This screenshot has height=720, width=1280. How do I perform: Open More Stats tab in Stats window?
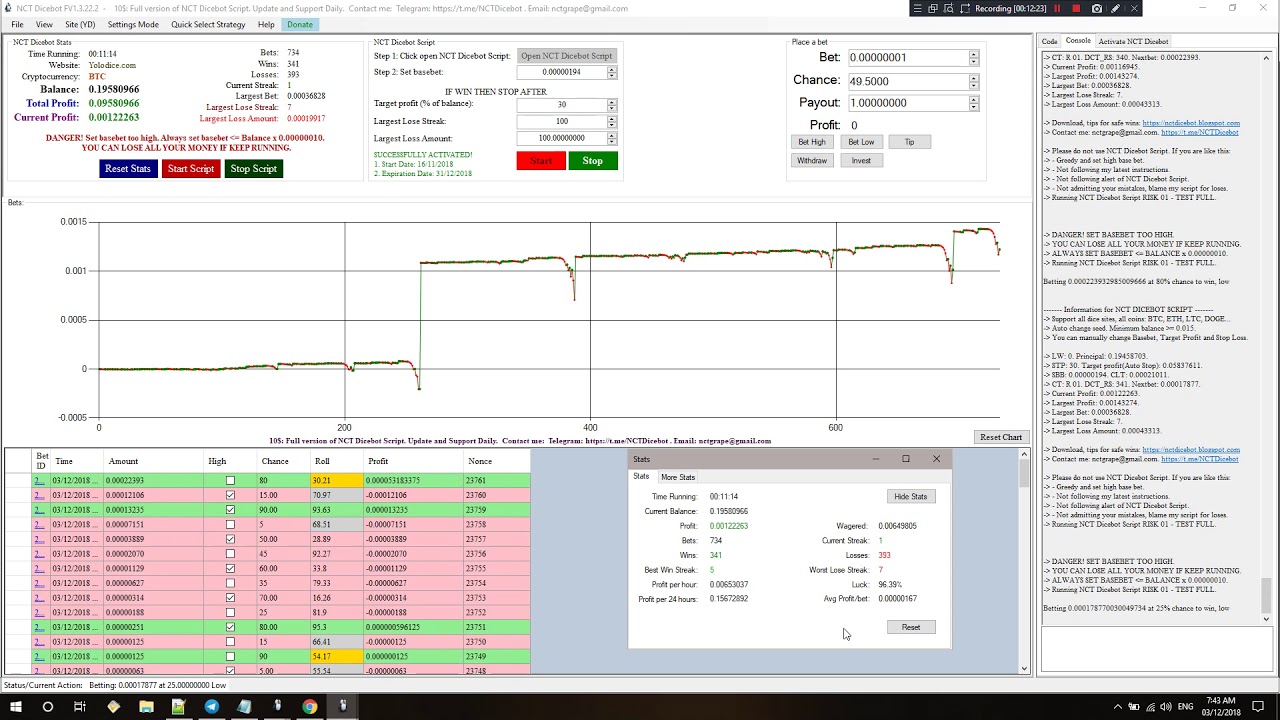678,477
